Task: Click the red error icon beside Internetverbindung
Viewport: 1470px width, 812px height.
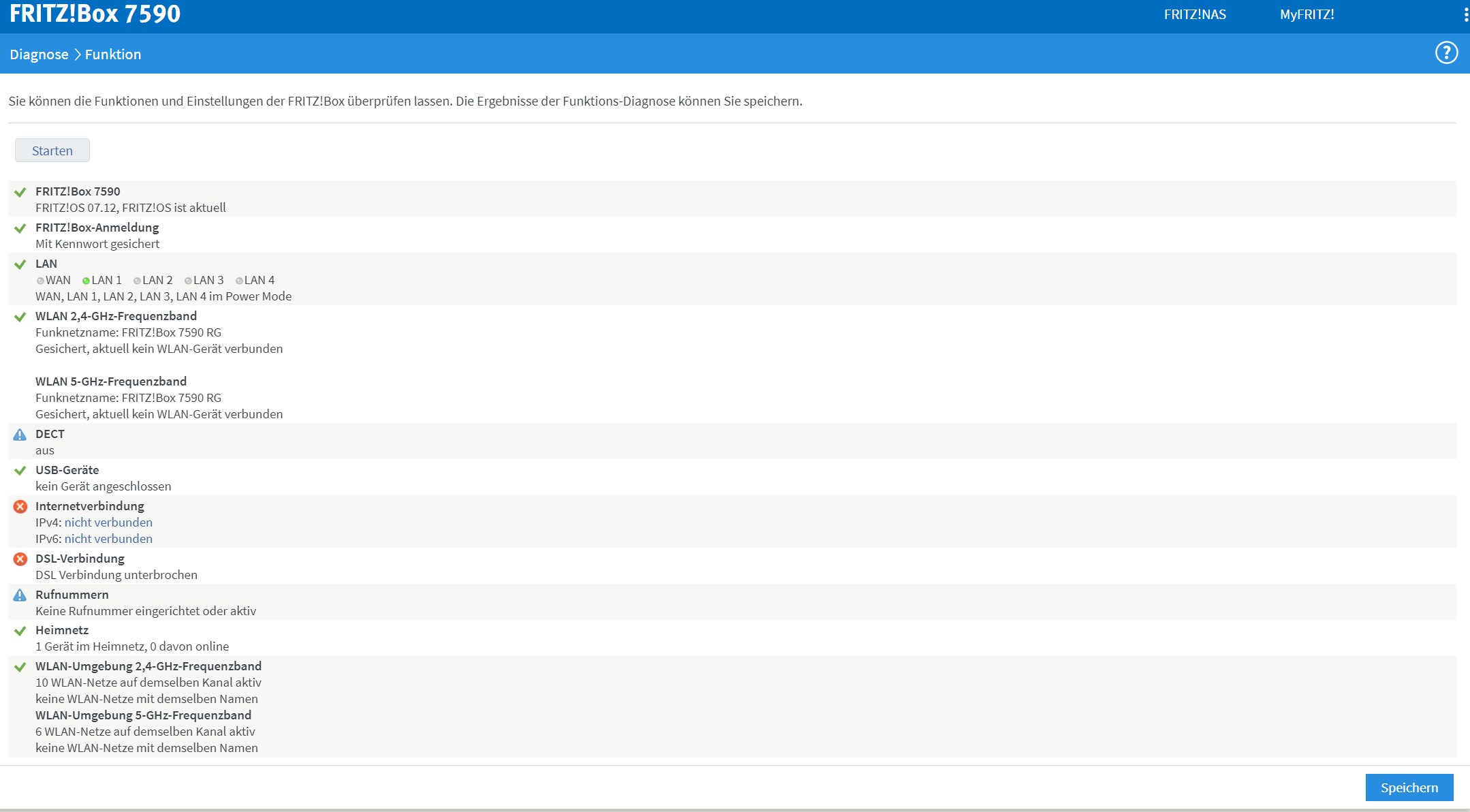Action: click(x=20, y=507)
